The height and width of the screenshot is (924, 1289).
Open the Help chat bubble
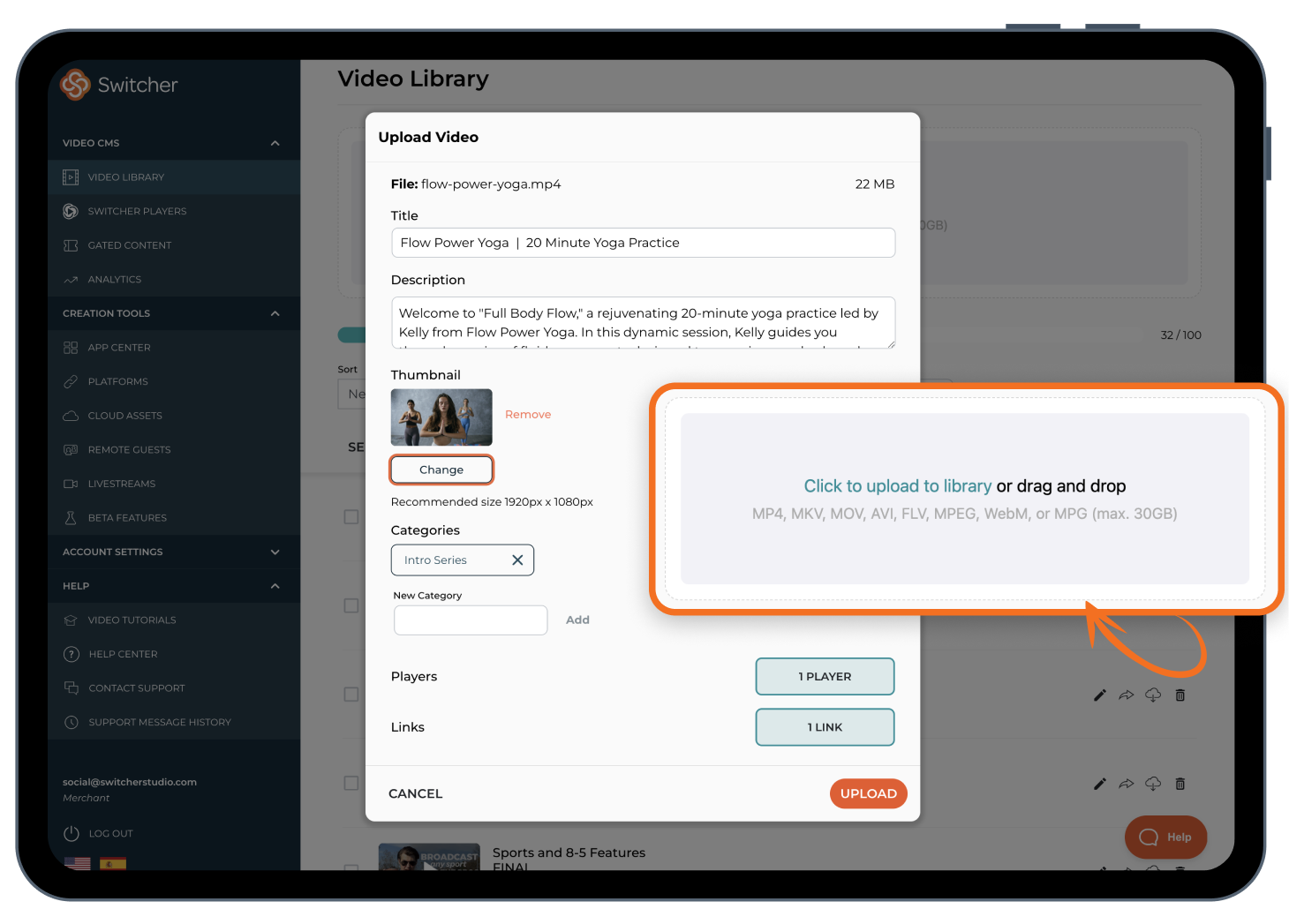[x=1165, y=837]
